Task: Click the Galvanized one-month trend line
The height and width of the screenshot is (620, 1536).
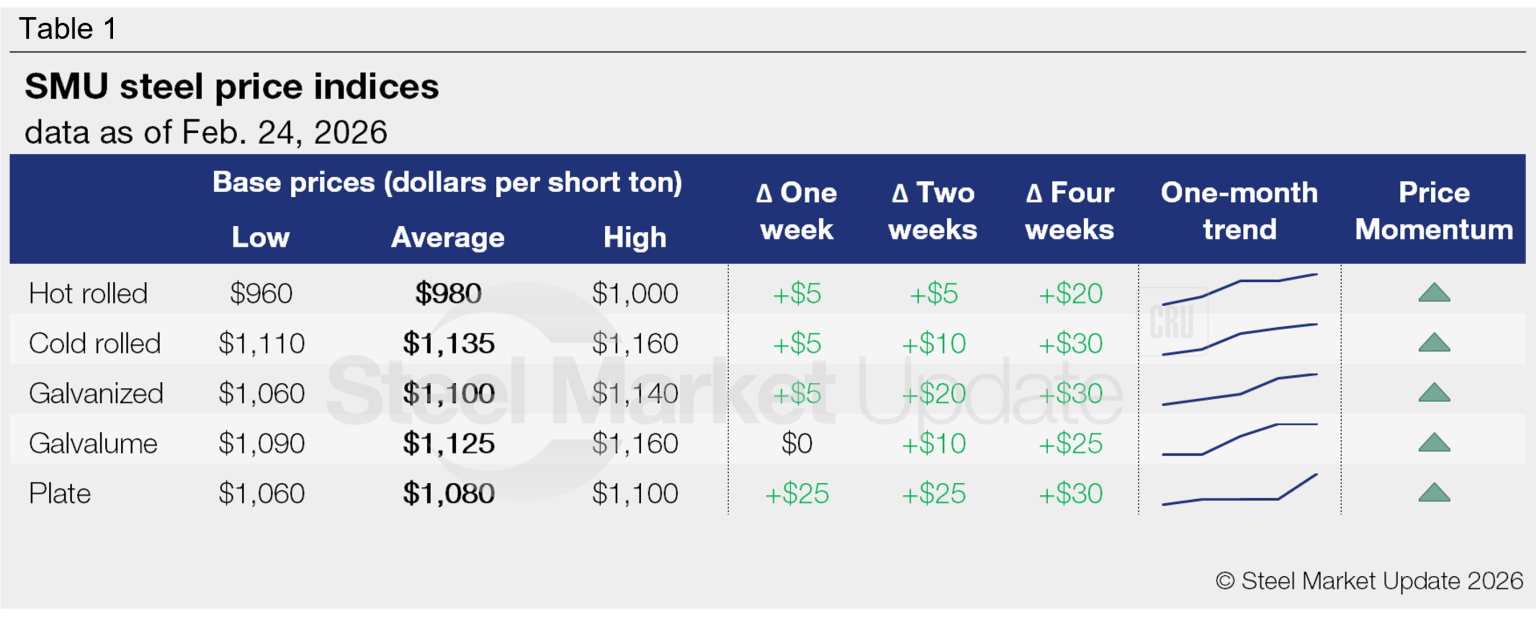Action: [x=1239, y=389]
